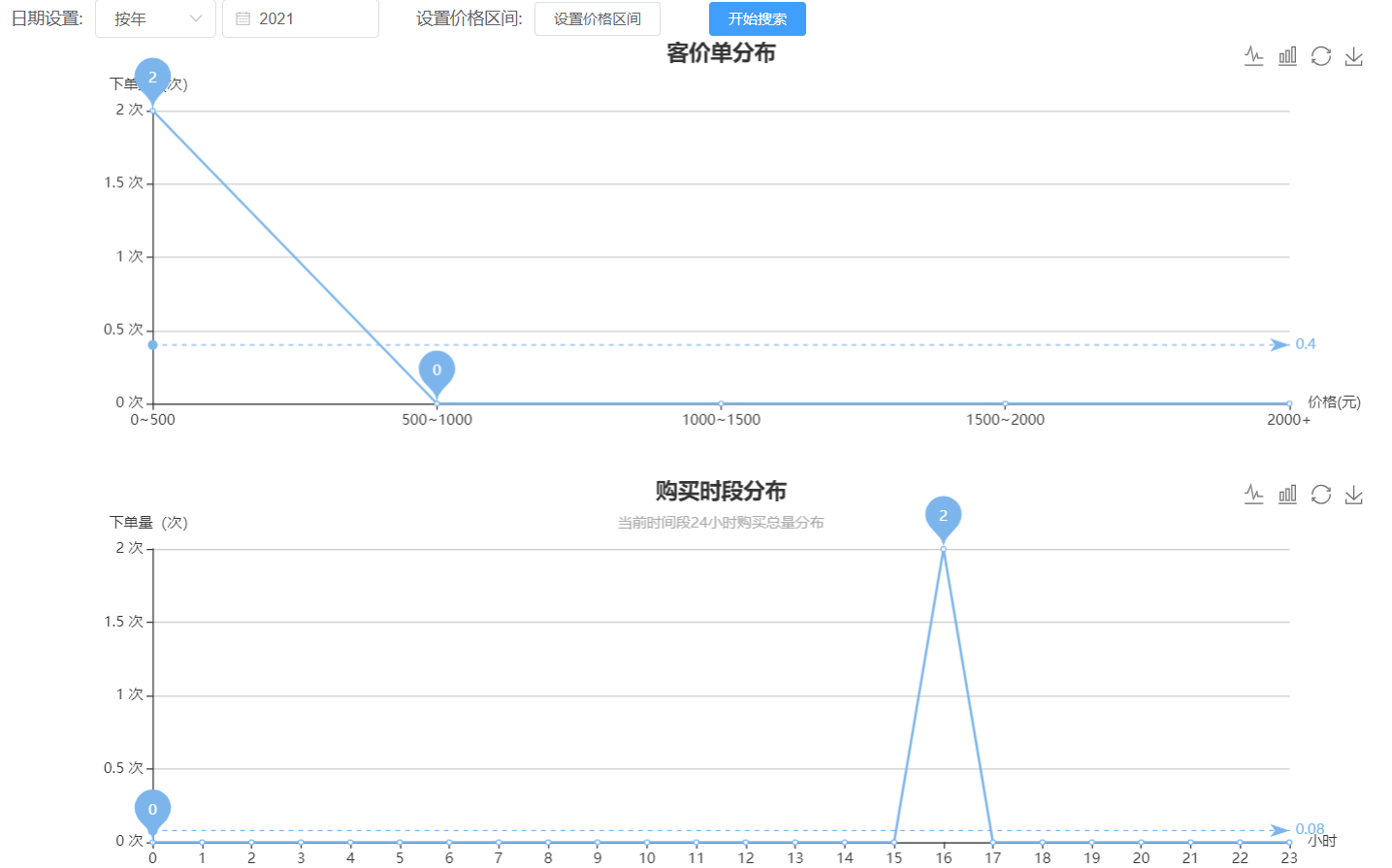Click the calendar icon in year field
The height and width of the screenshot is (868, 1392).
click(x=243, y=18)
